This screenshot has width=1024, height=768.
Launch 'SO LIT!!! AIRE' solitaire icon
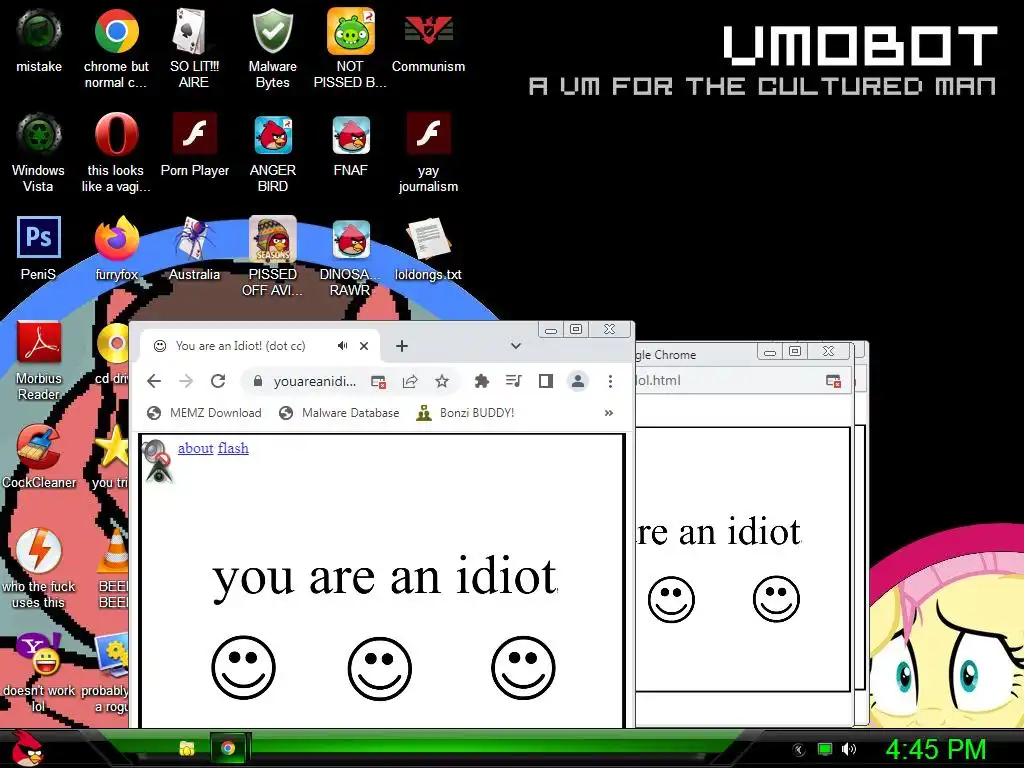194,49
